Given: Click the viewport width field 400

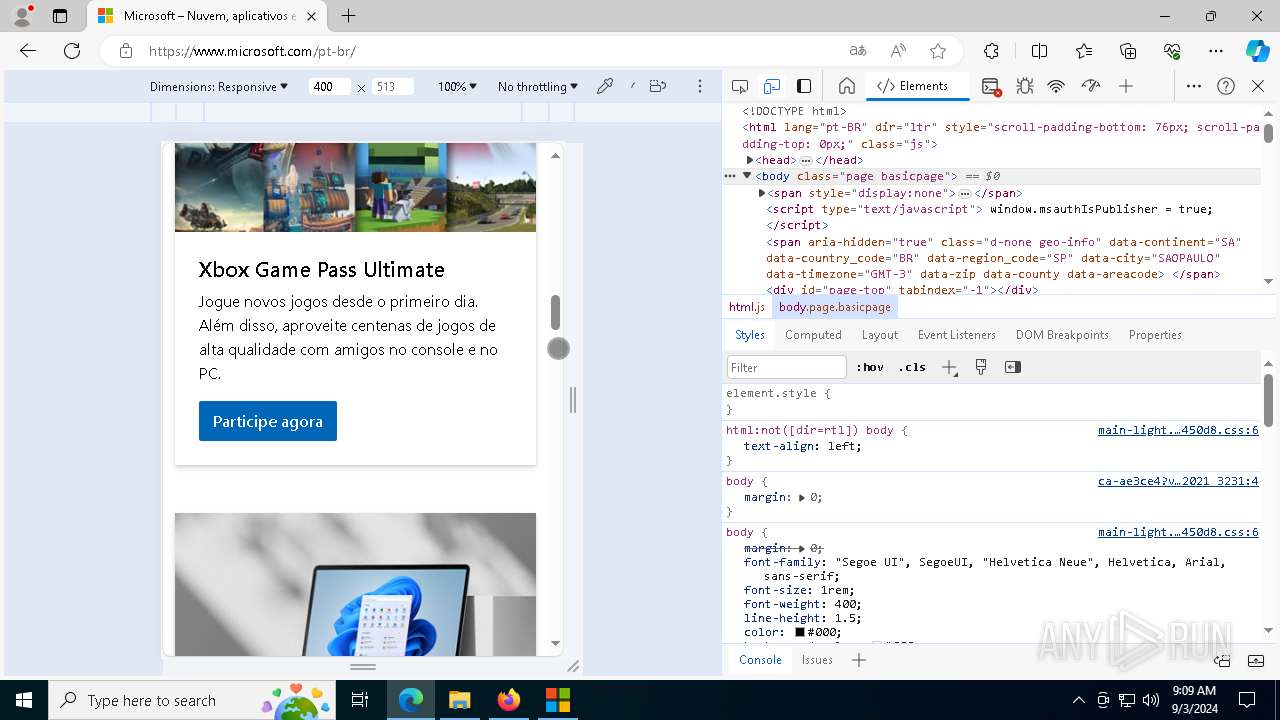Looking at the screenshot, I should click(329, 87).
